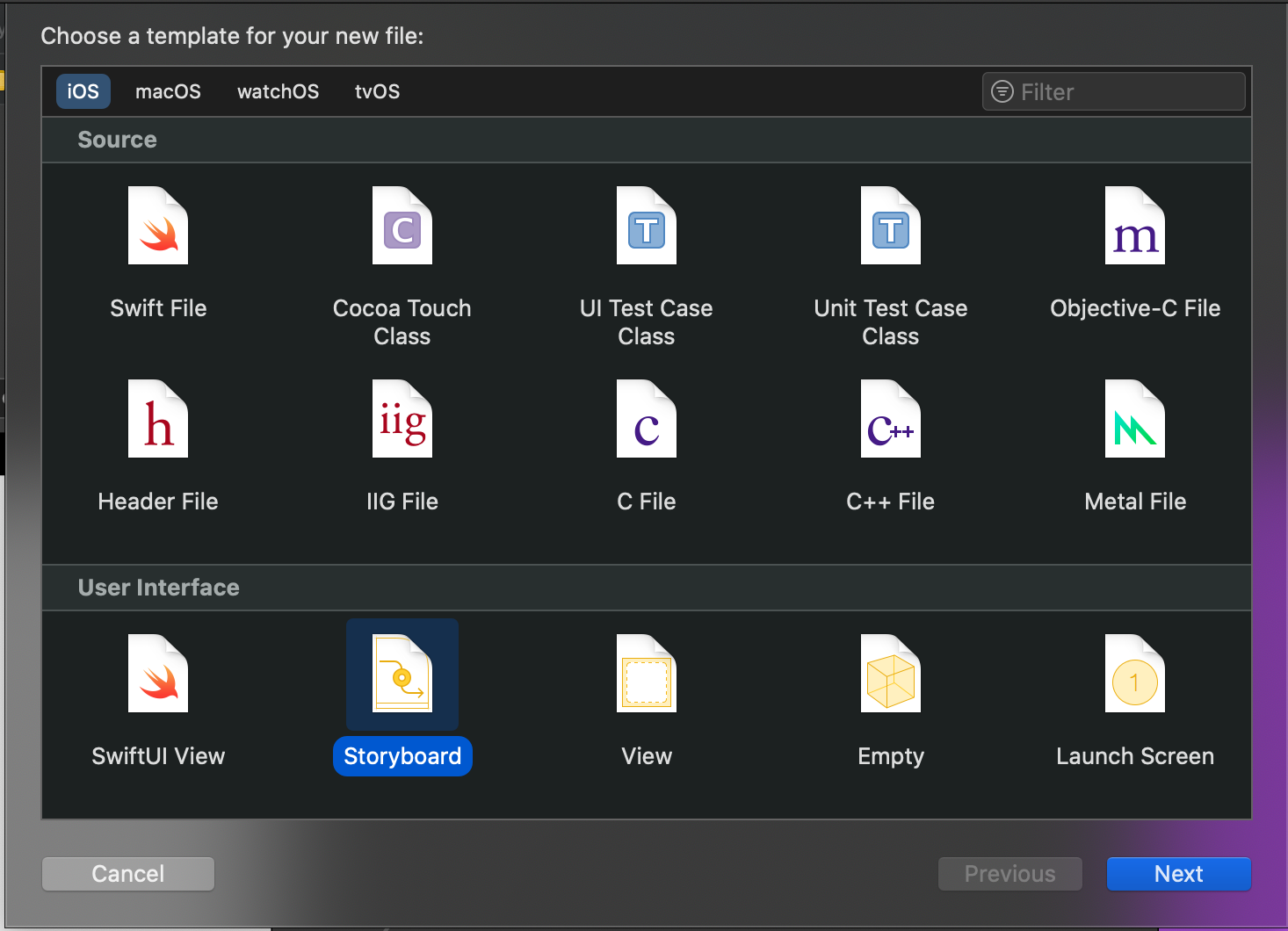1288x931 pixels.
Task: Click the "Cocoa Touch Class" label
Action: pos(402,322)
